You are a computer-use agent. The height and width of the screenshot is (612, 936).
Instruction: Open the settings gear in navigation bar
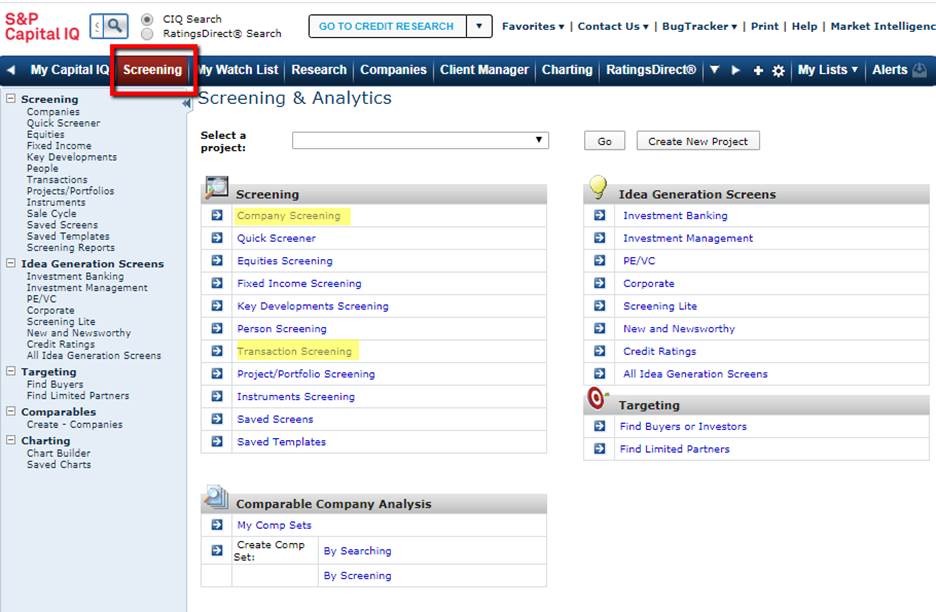pyautogui.click(x=778, y=70)
